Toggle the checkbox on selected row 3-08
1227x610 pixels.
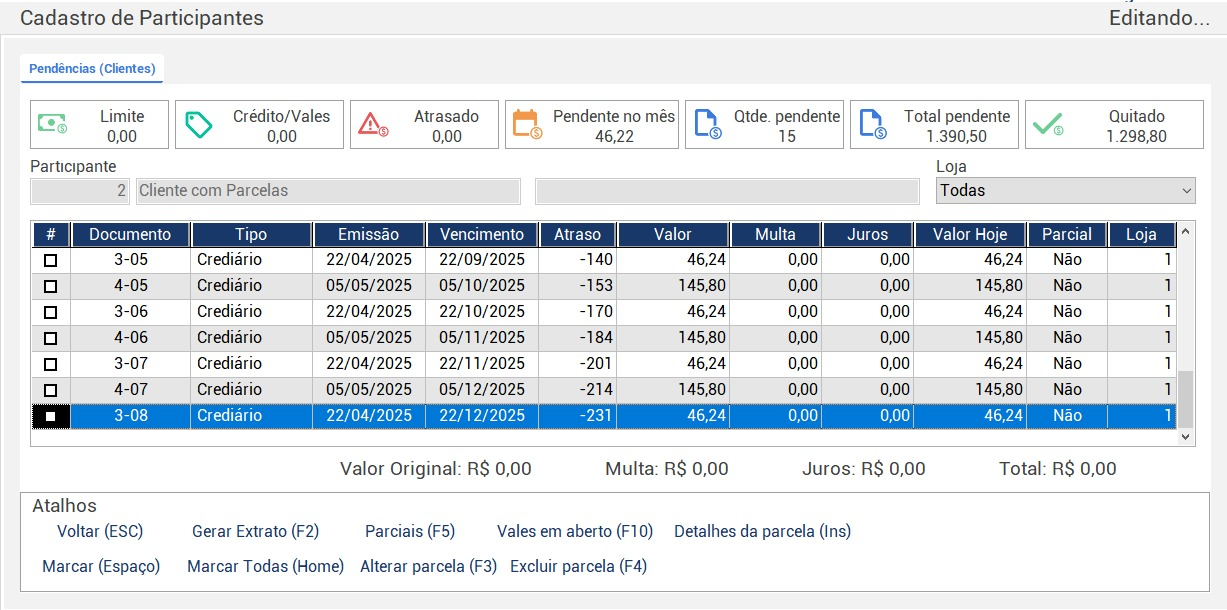click(x=50, y=416)
